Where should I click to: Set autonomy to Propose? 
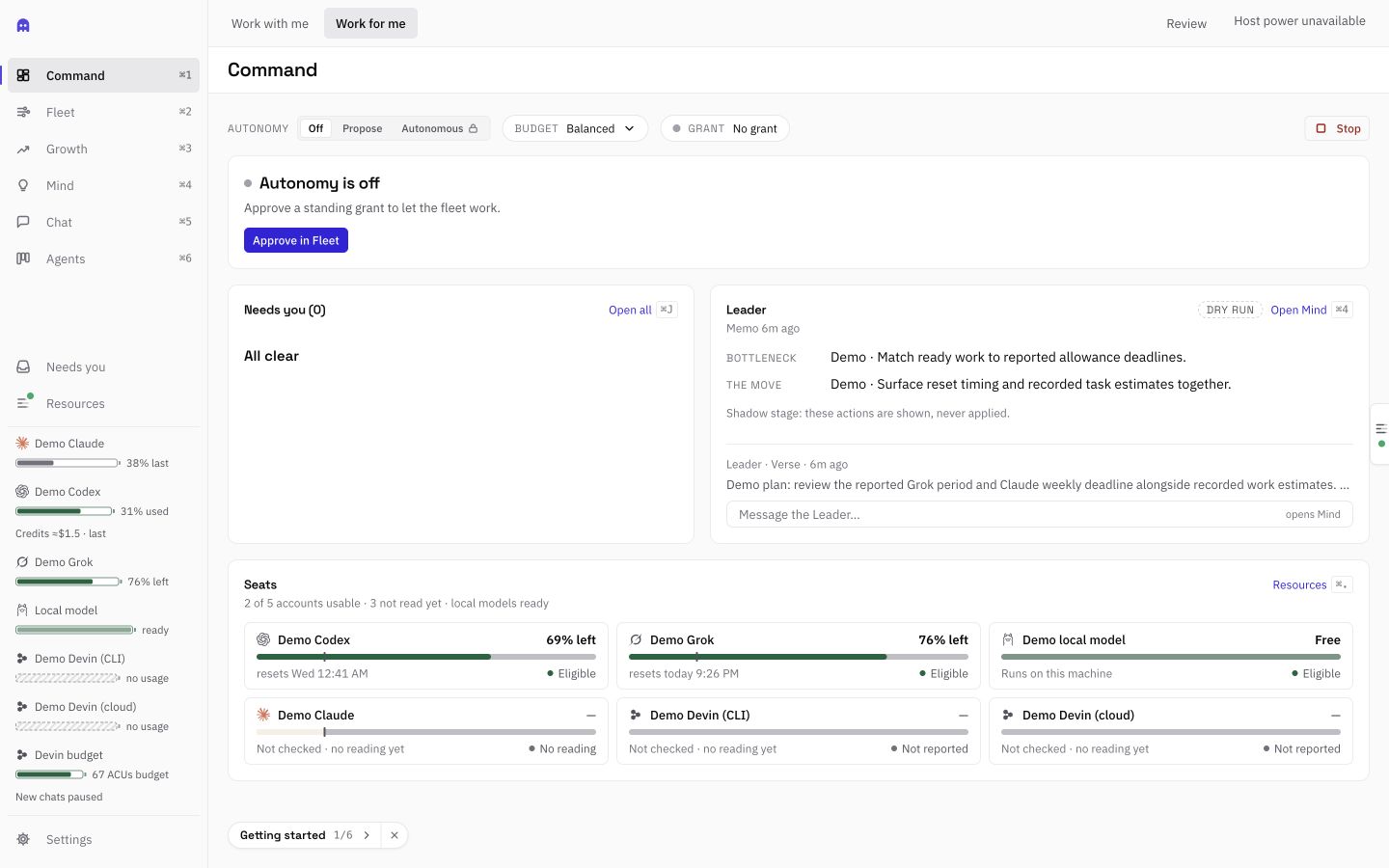[x=362, y=128]
